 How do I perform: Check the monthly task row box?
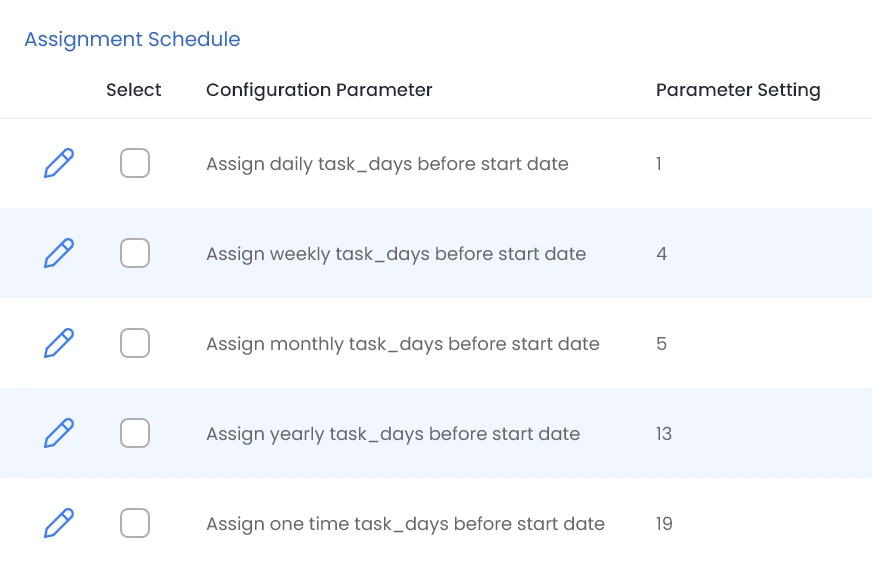tap(135, 343)
